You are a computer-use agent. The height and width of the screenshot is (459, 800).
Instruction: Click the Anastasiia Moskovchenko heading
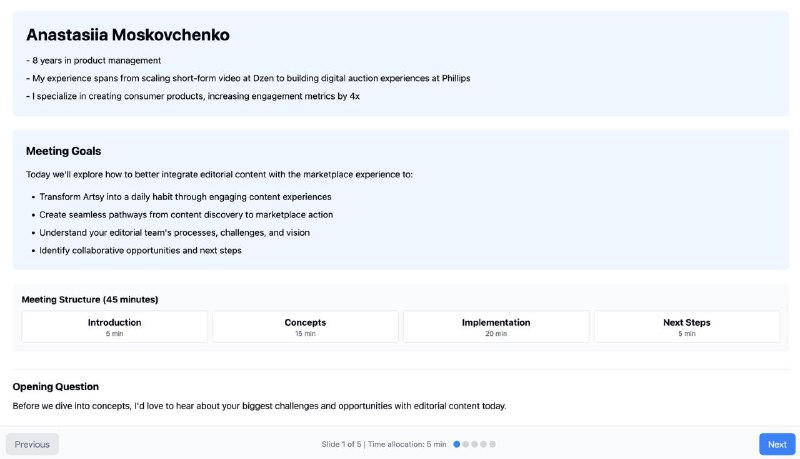pyautogui.click(x=128, y=35)
